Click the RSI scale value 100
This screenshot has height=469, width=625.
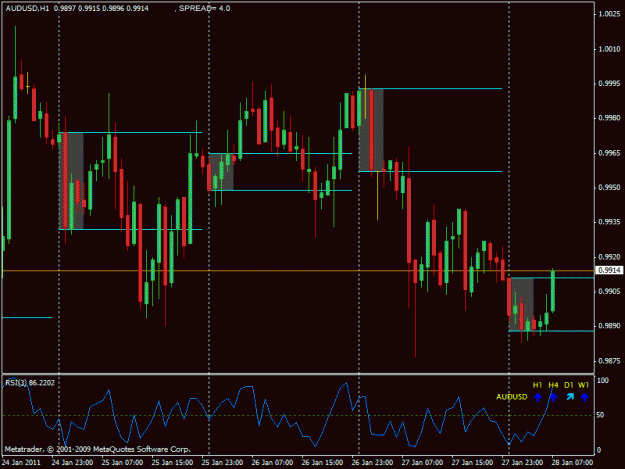click(603, 381)
